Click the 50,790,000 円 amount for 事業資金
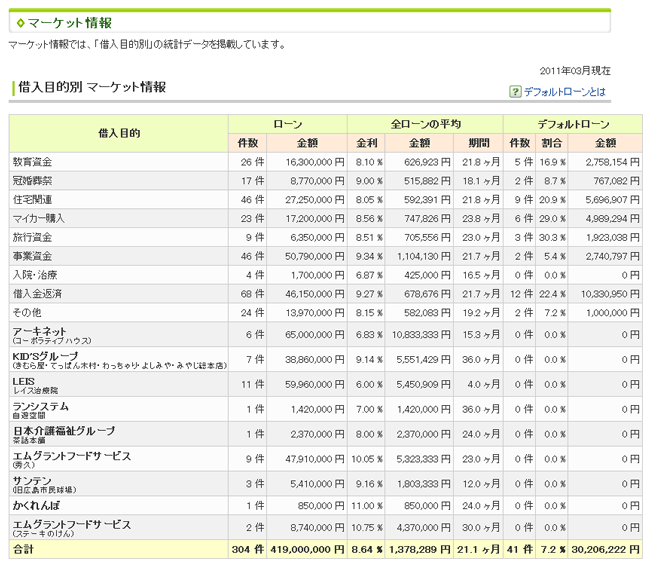 315,256
